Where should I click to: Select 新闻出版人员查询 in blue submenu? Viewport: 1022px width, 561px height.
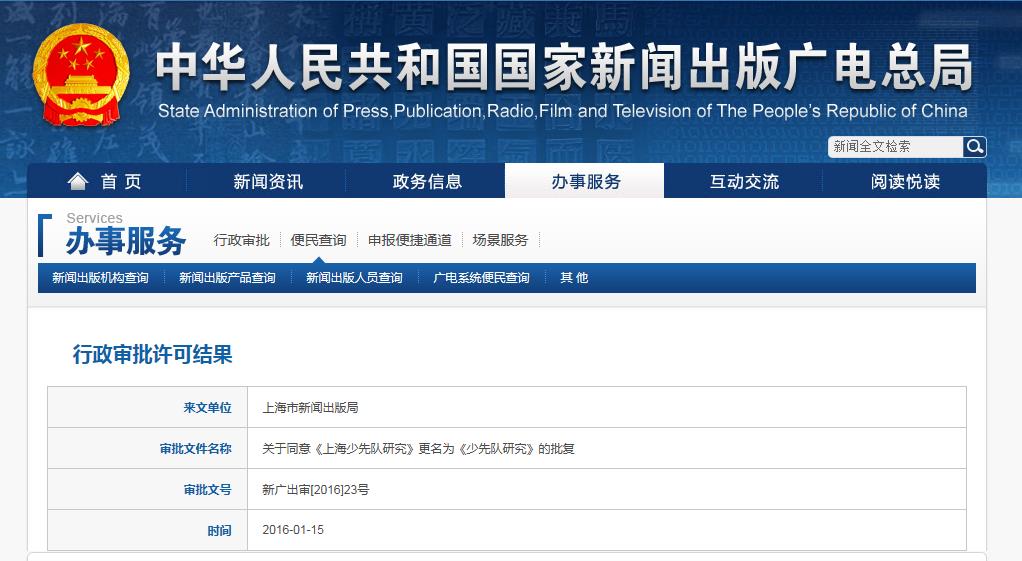pyautogui.click(x=354, y=278)
